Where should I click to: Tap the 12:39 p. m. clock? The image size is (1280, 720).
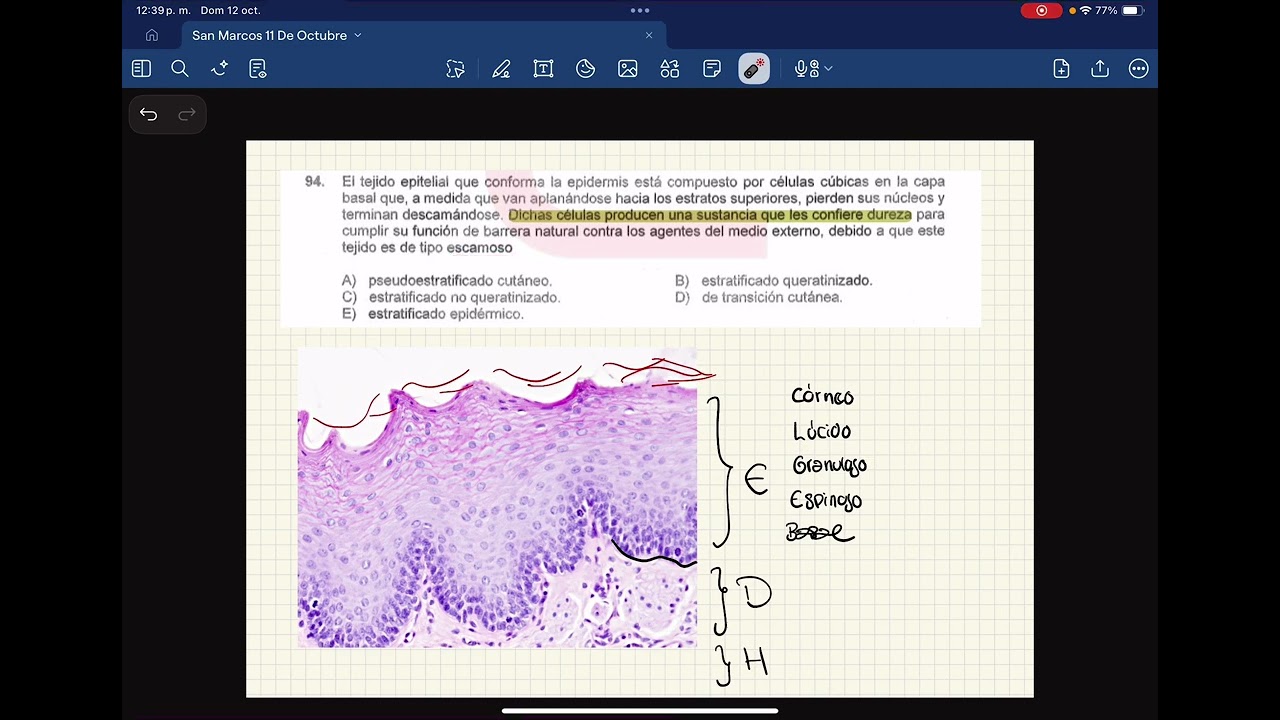click(163, 10)
